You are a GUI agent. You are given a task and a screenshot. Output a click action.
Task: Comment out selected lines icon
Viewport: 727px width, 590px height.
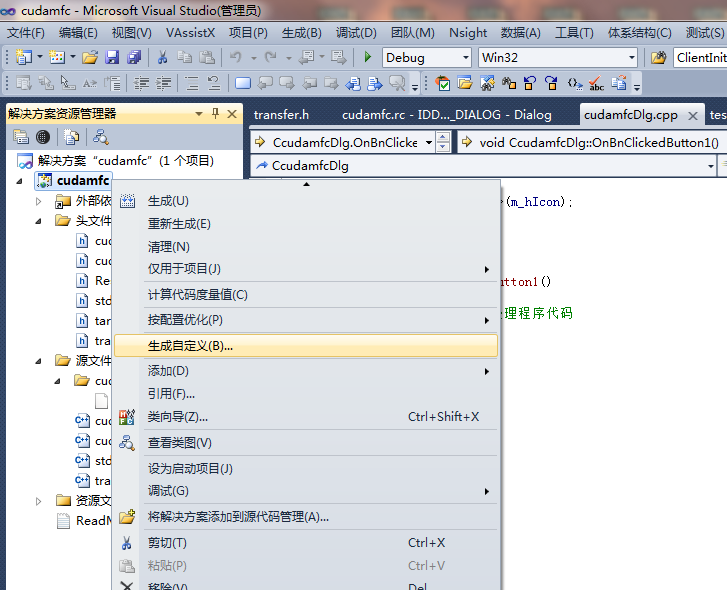pyautogui.click(x=191, y=83)
